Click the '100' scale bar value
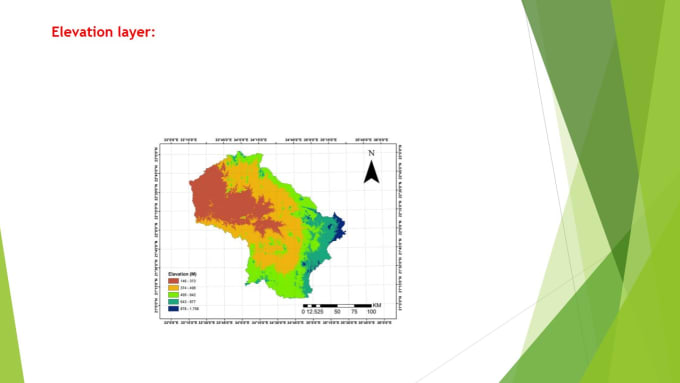Screen dimensions: 680x383 coord(372,312)
